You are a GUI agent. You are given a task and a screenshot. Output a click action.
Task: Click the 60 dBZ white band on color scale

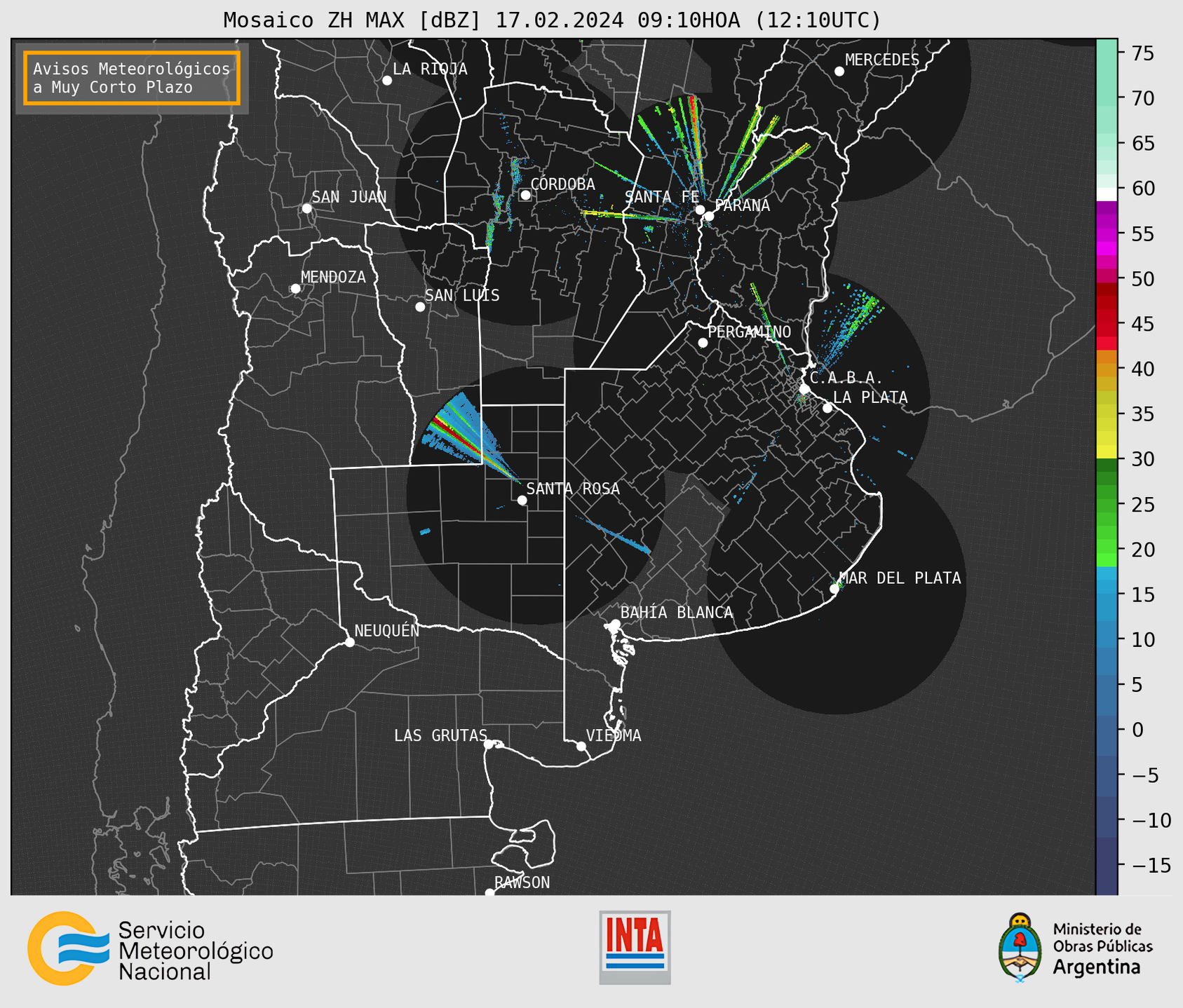pyautogui.click(x=1107, y=193)
